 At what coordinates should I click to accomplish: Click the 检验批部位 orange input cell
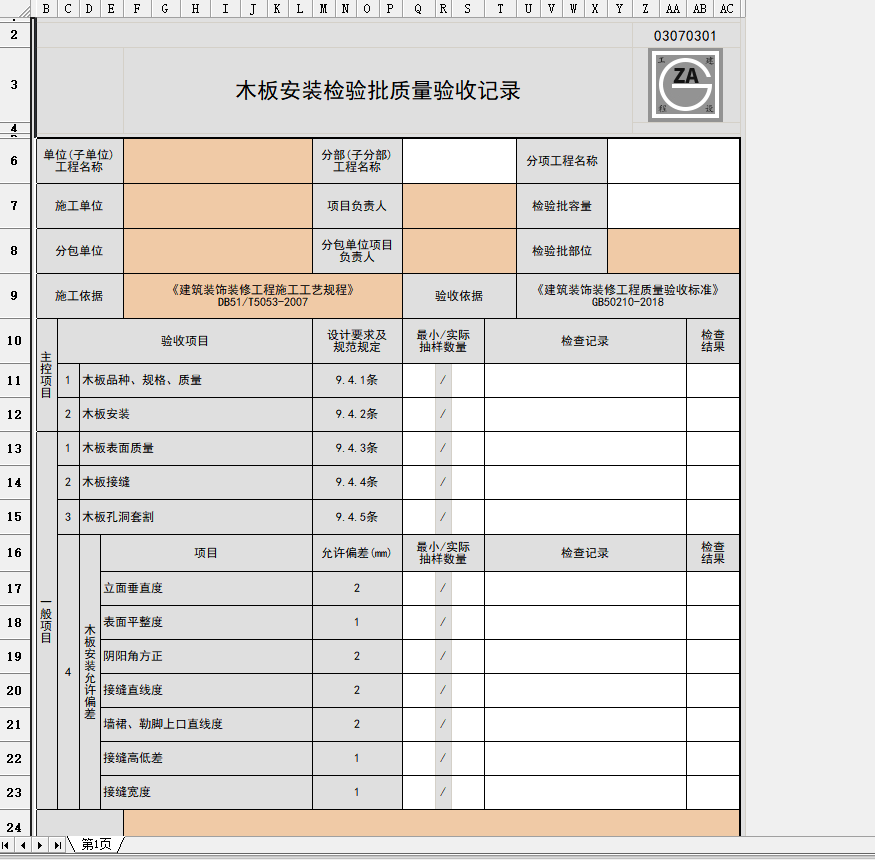[674, 251]
